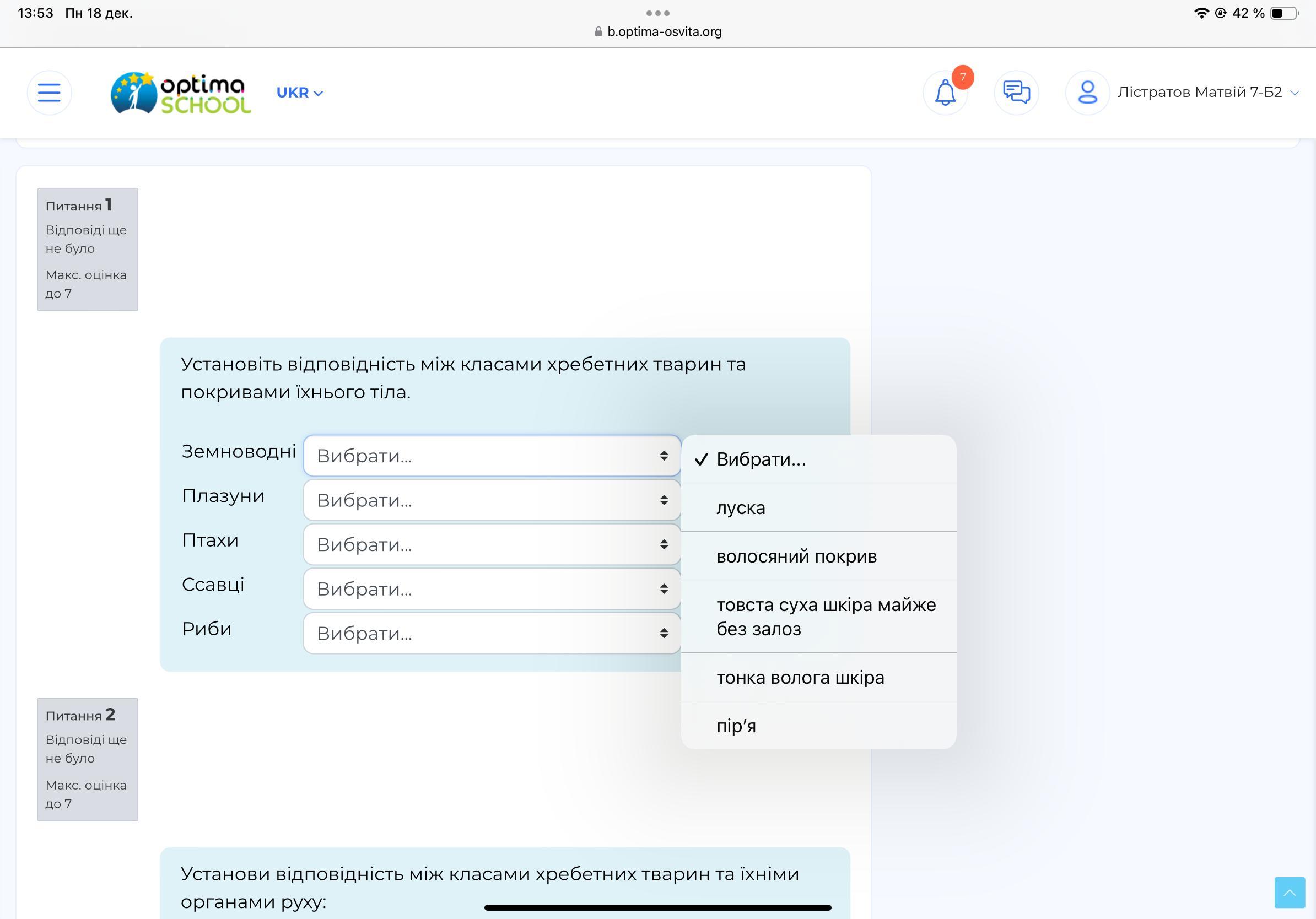Select пір'я option

click(x=818, y=726)
